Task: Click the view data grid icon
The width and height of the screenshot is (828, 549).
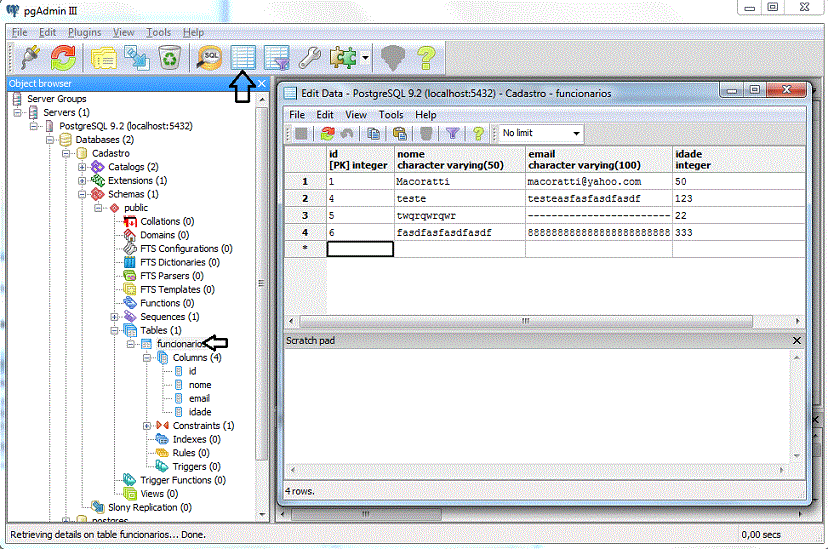Action: pos(243,58)
